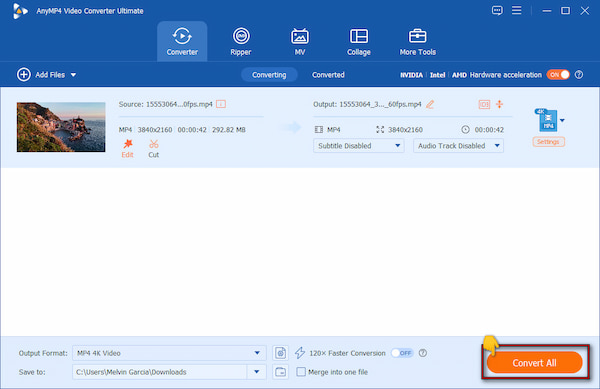The width and height of the screenshot is (600, 389).
Task: Click the video thumbnail preview
Action: [61, 127]
